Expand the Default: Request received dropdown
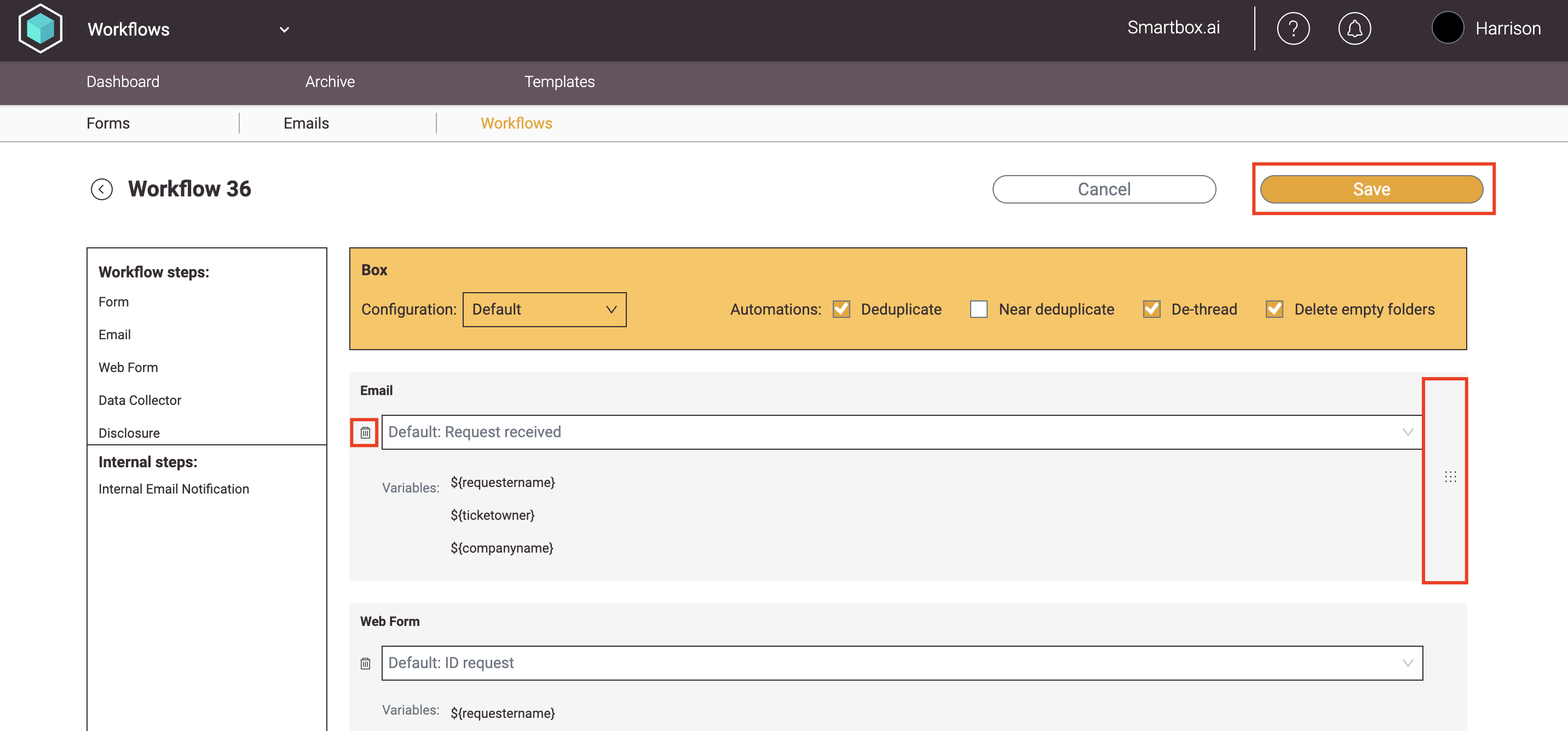The height and width of the screenshot is (731, 1568). 901,432
